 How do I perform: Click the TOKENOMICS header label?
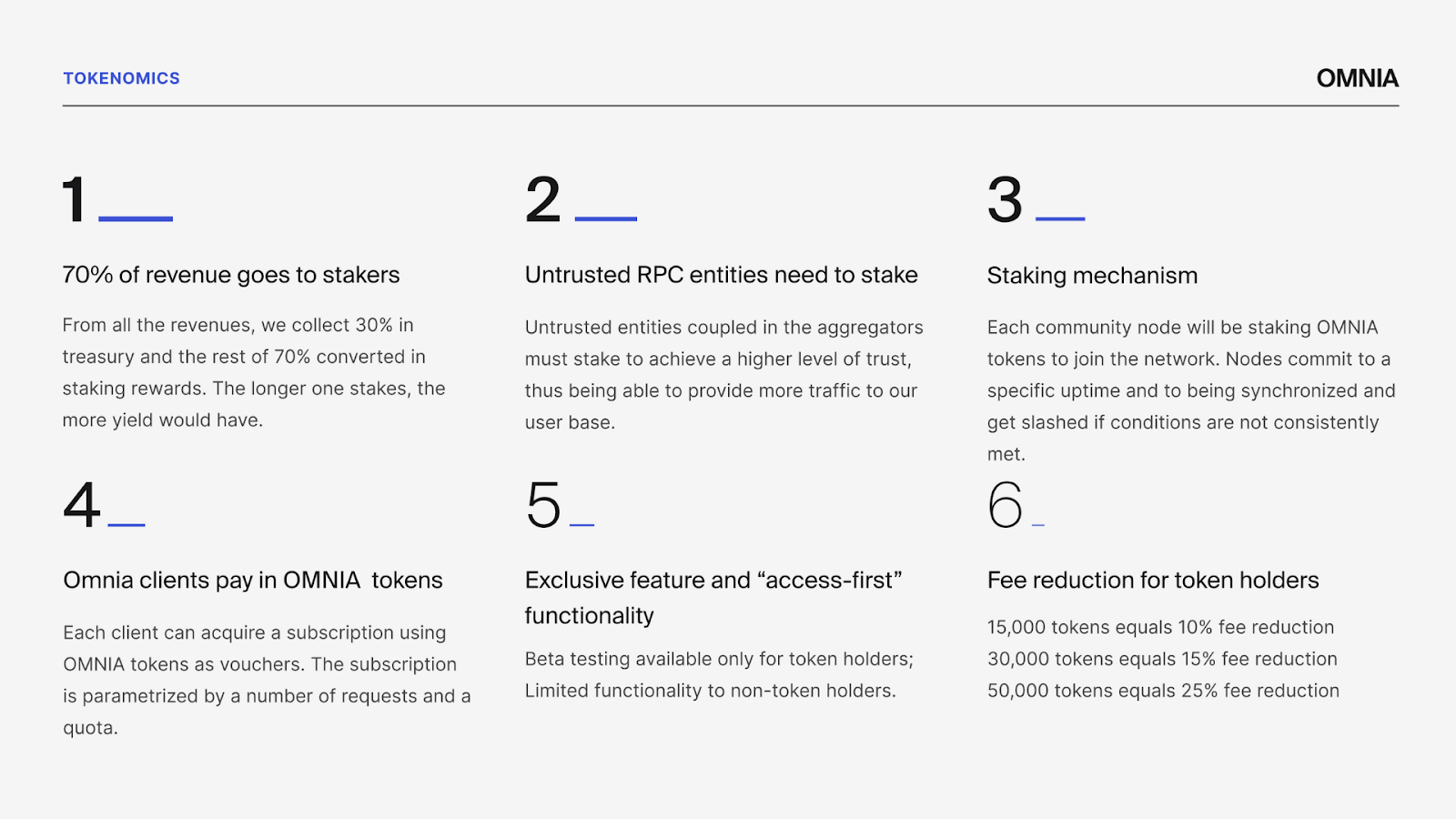tap(121, 78)
